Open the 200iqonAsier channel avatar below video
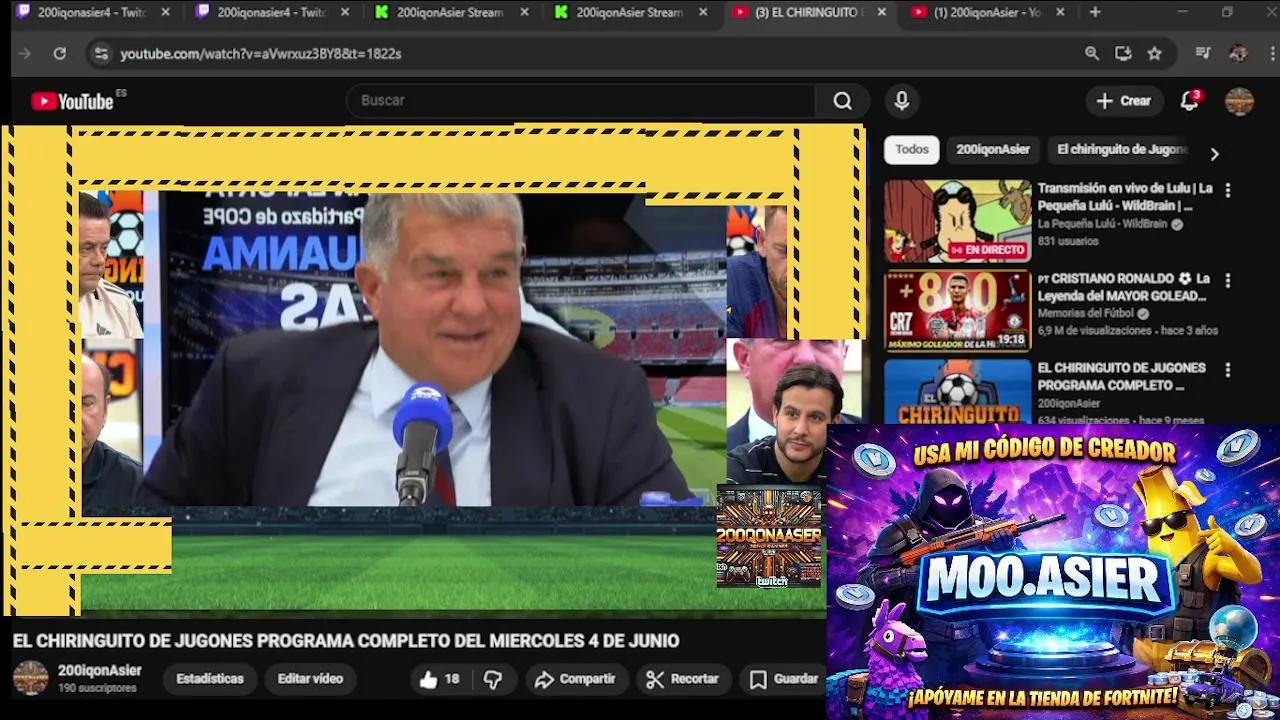Image resolution: width=1280 pixels, height=720 pixels. [30, 678]
